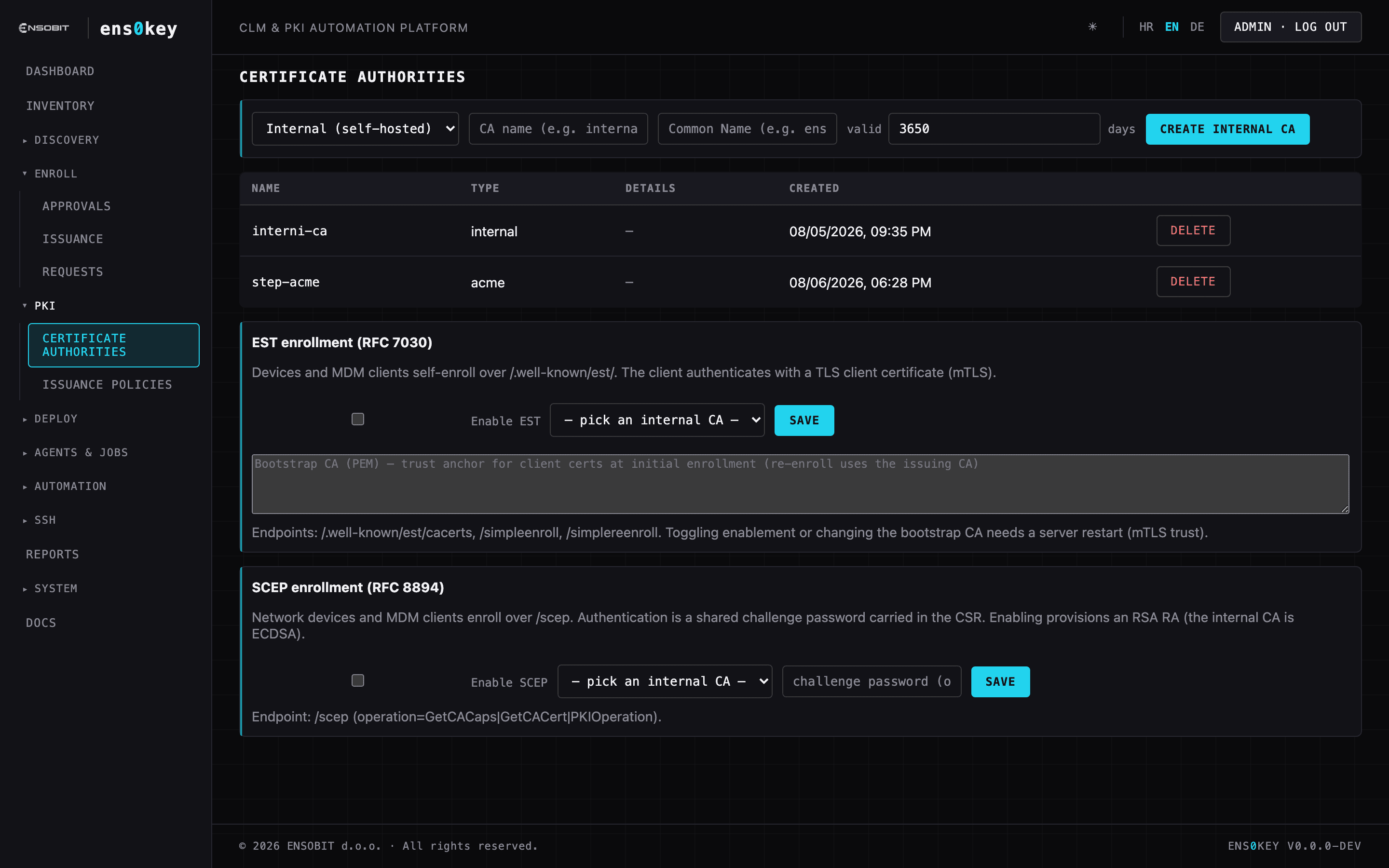This screenshot has width=1389, height=868.
Task: Expand the Automation sidebar section
Action: pos(70,486)
